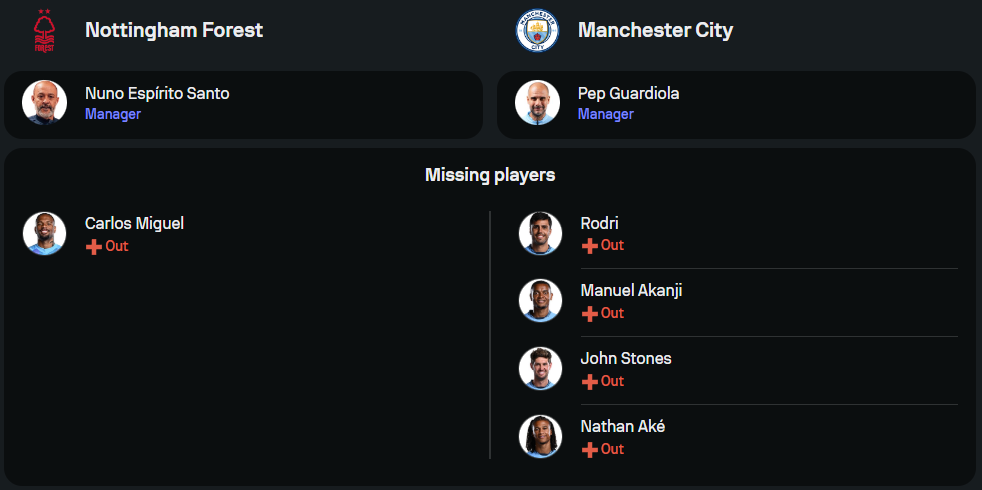Select the Nuno Espírito Santo name
982x490 pixels.
click(x=157, y=93)
